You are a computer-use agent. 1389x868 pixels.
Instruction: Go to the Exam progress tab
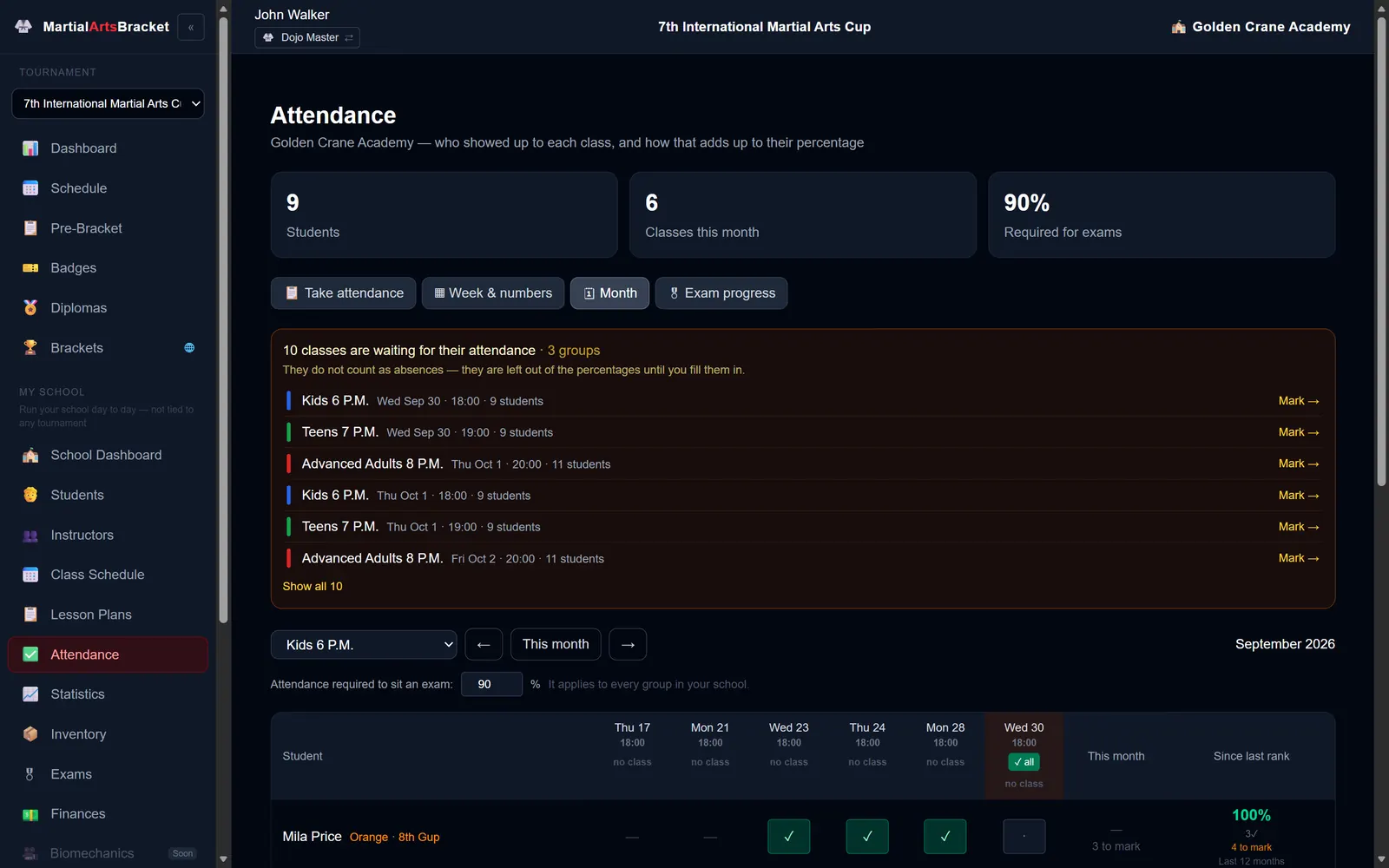721,293
